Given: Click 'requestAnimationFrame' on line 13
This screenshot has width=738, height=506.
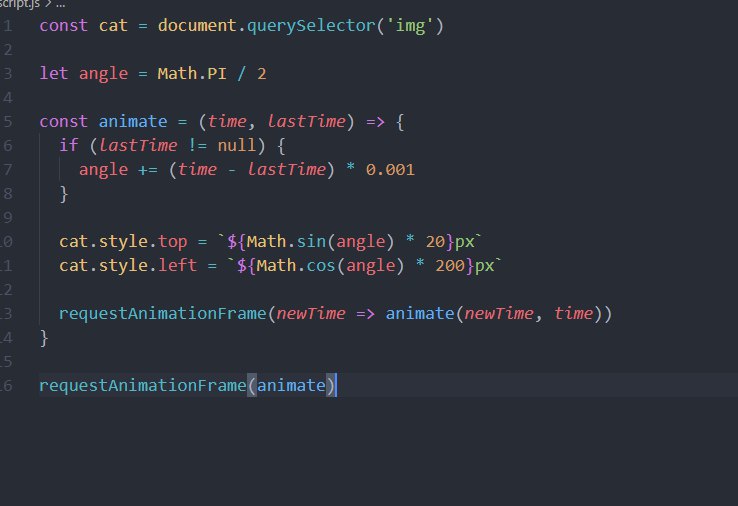Looking at the screenshot, I should [162, 313].
